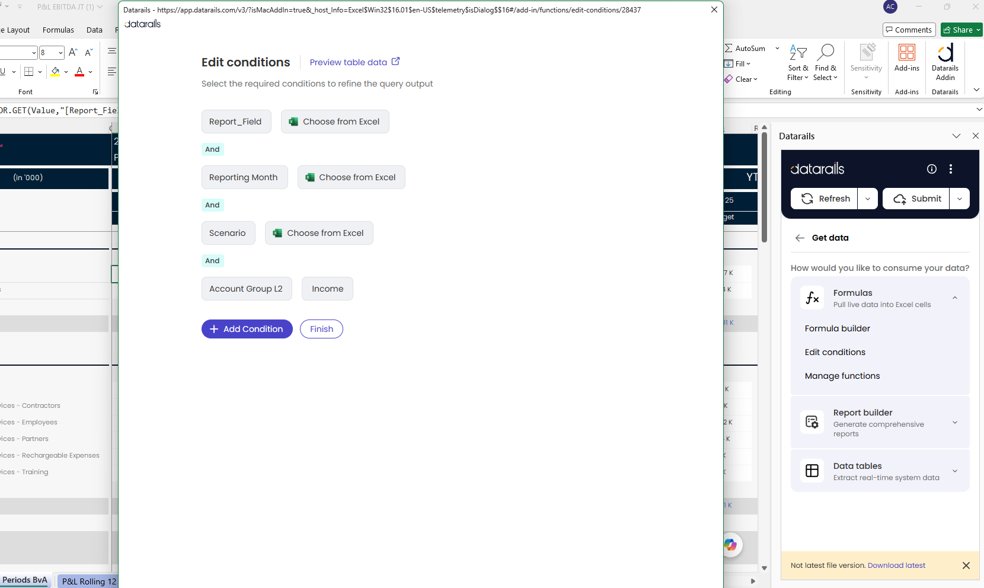The width and height of the screenshot is (984, 588).
Task: Click the Add Condition button
Action: click(247, 329)
